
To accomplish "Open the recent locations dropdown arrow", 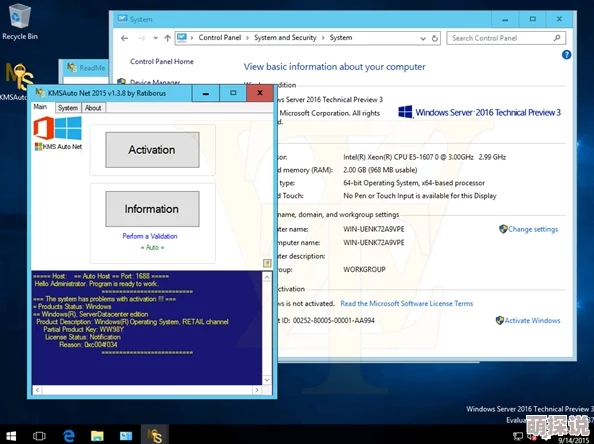I will click(x=155, y=38).
